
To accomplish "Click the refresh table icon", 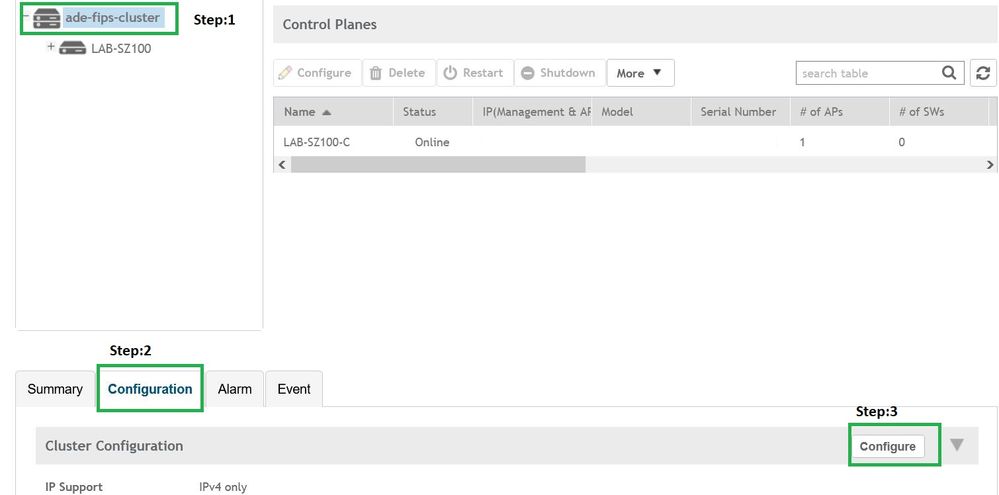I will [x=983, y=73].
